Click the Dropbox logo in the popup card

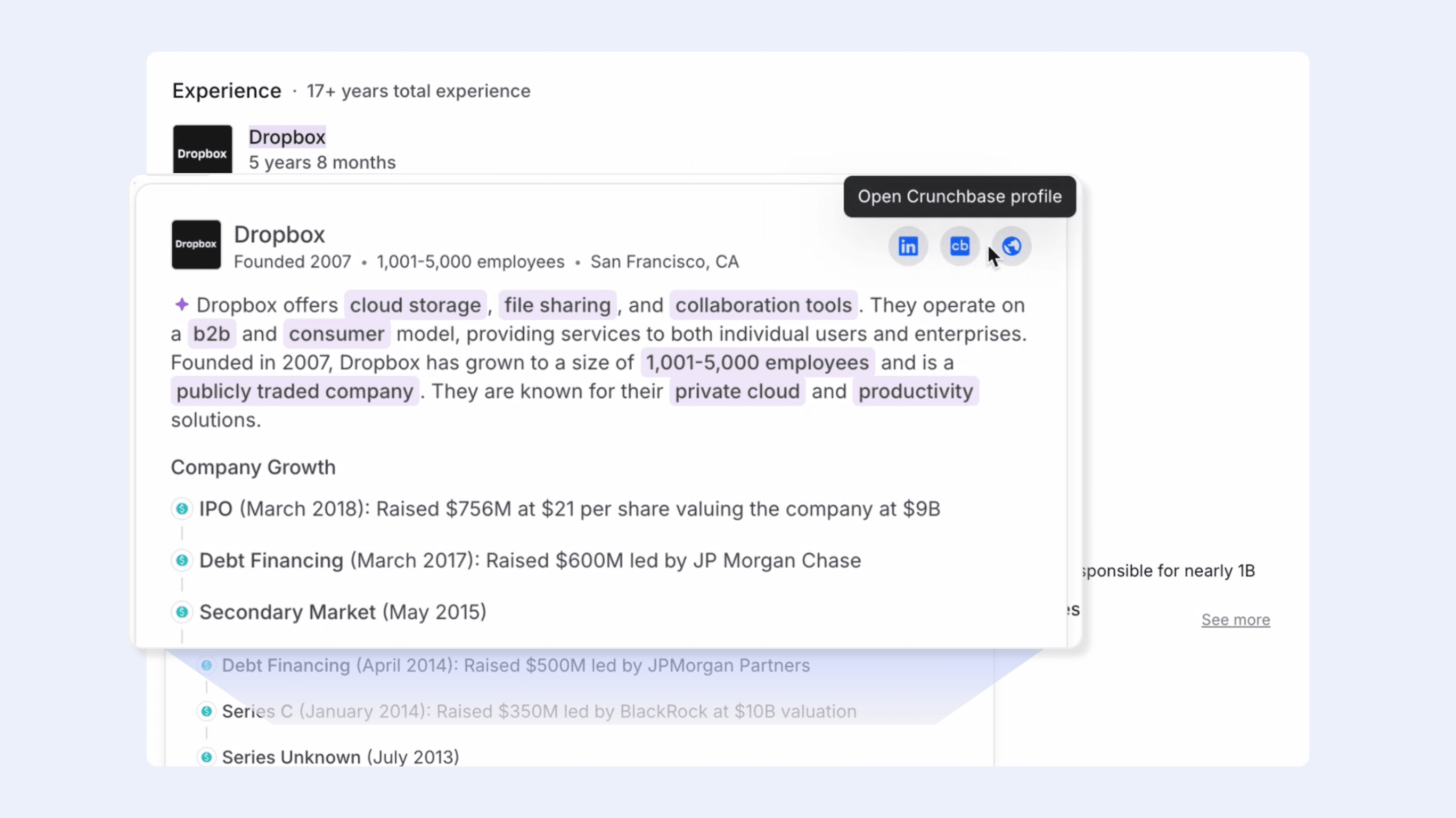coord(196,245)
